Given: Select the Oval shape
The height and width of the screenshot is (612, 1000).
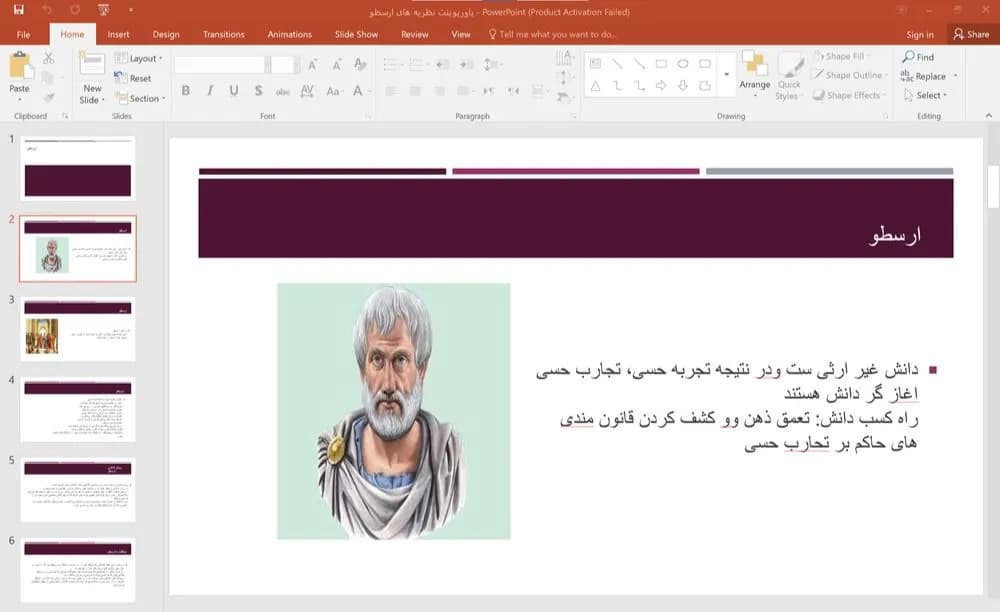Looking at the screenshot, I should (x=683, y=64).
